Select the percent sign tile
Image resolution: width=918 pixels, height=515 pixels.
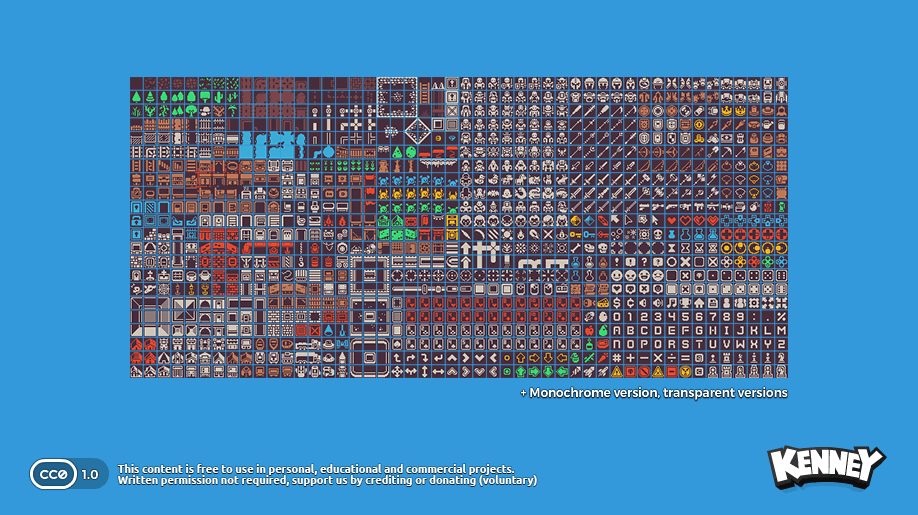(781, 317)
